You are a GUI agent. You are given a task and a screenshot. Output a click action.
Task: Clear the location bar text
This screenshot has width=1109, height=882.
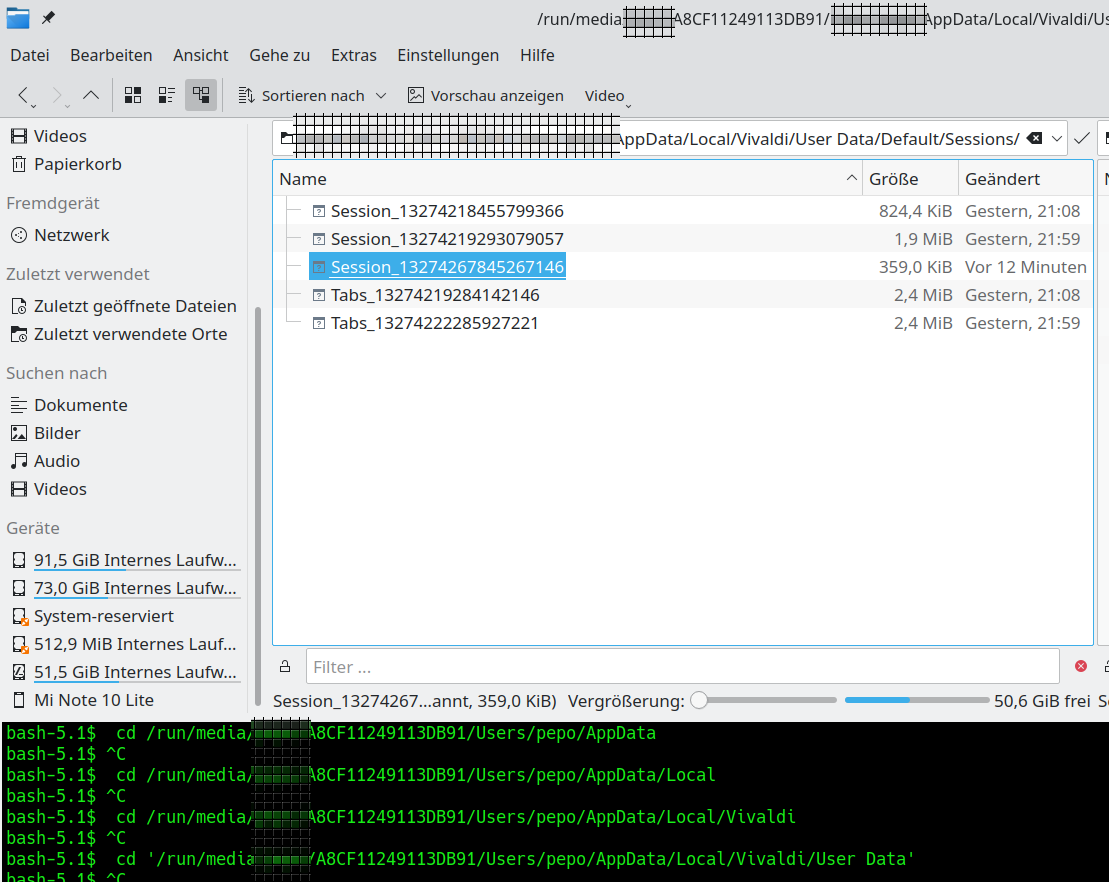pos(1035,138)
